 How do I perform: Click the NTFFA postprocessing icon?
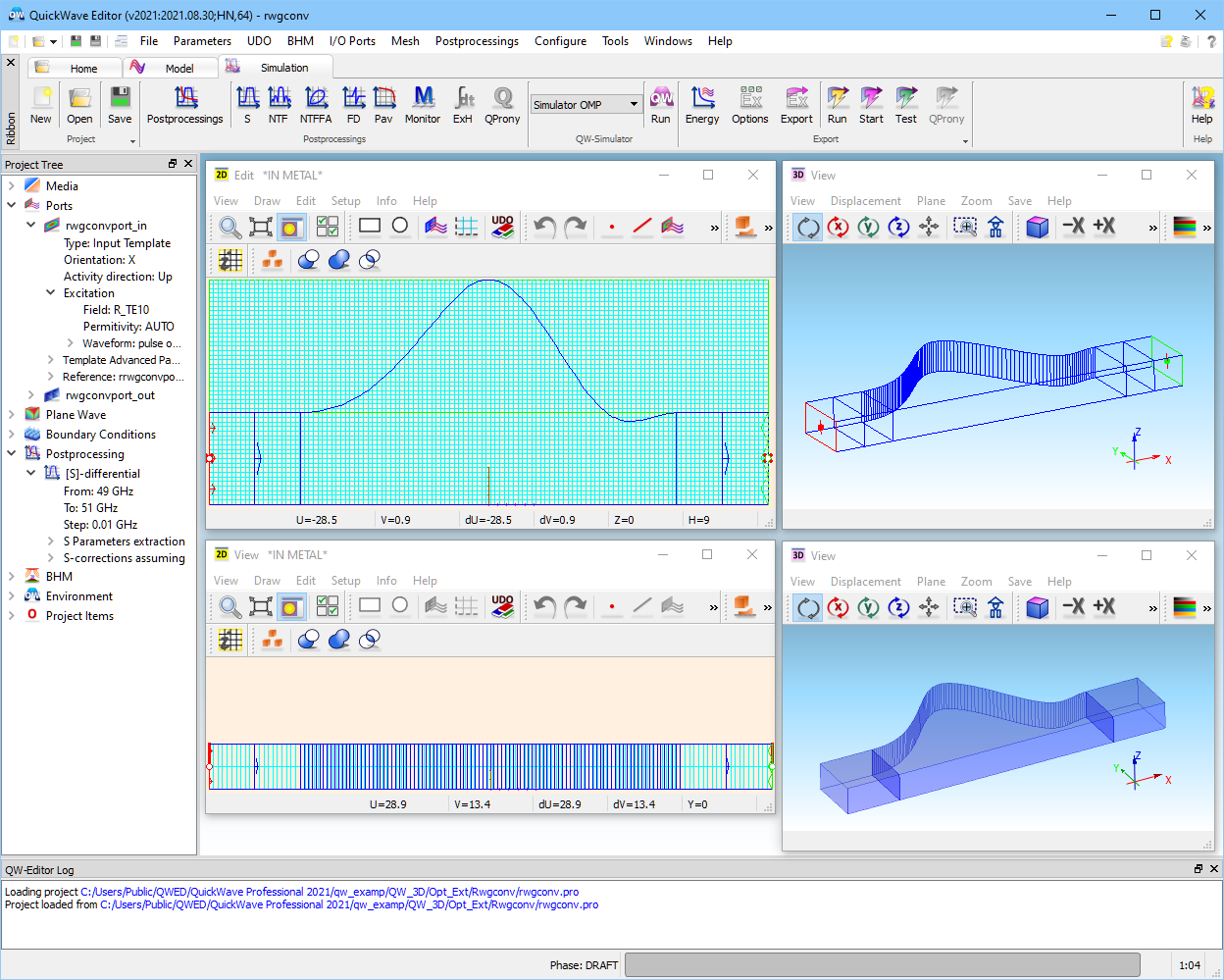316,104
